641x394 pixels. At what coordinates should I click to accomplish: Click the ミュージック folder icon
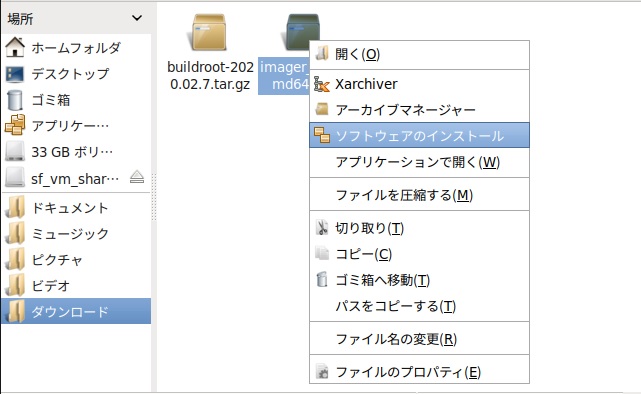pos(15,233)
